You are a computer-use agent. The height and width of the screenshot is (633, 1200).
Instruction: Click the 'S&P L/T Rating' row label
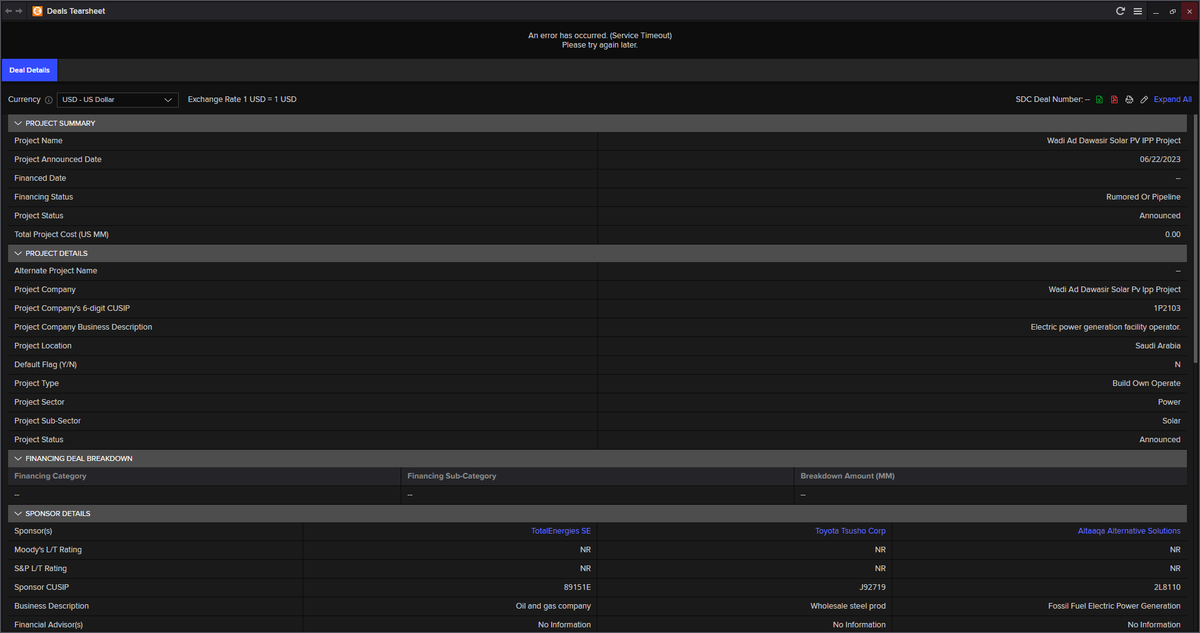[x=41, y=569]
